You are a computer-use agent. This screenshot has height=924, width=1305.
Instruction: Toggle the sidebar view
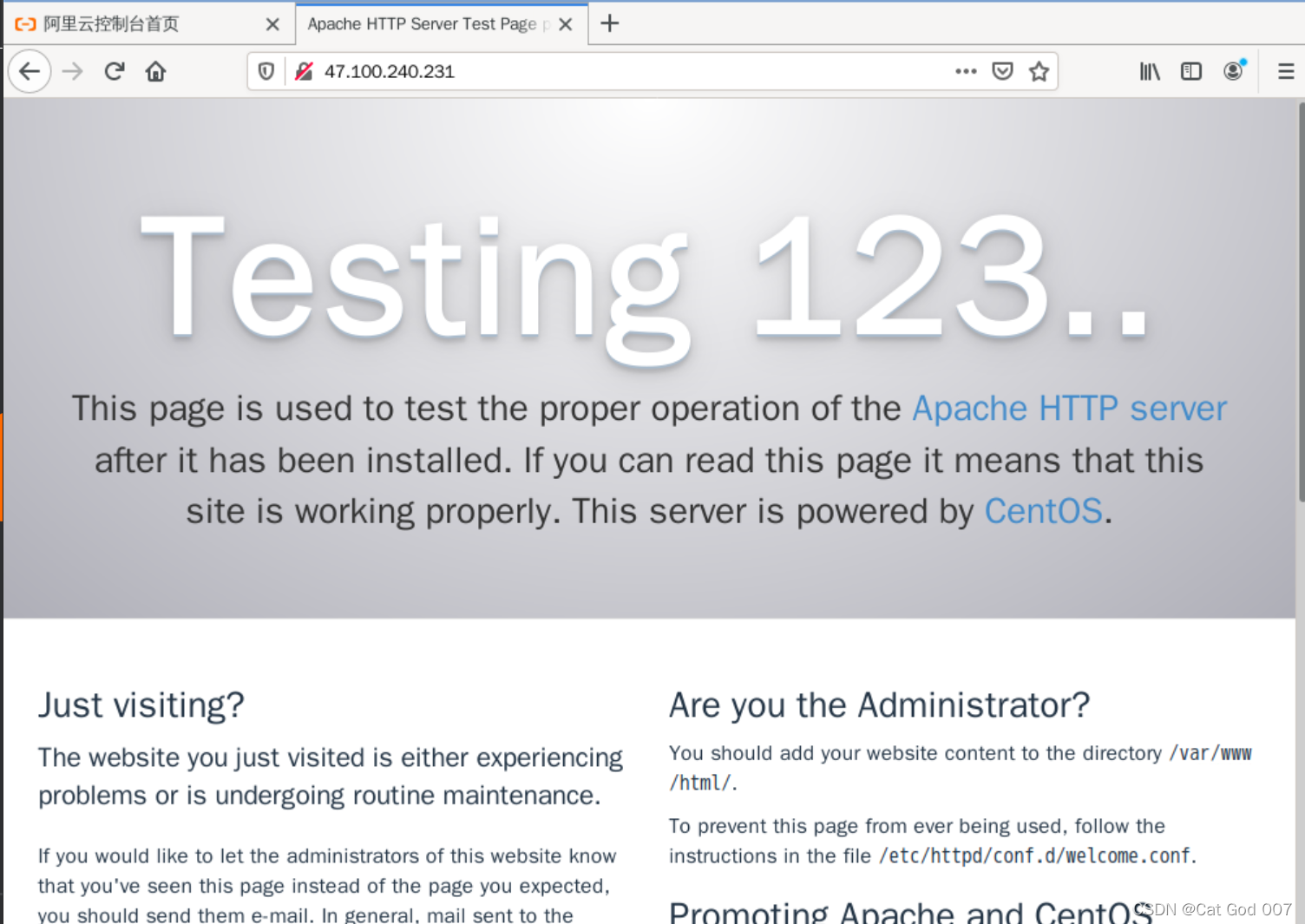point(1191,71)
